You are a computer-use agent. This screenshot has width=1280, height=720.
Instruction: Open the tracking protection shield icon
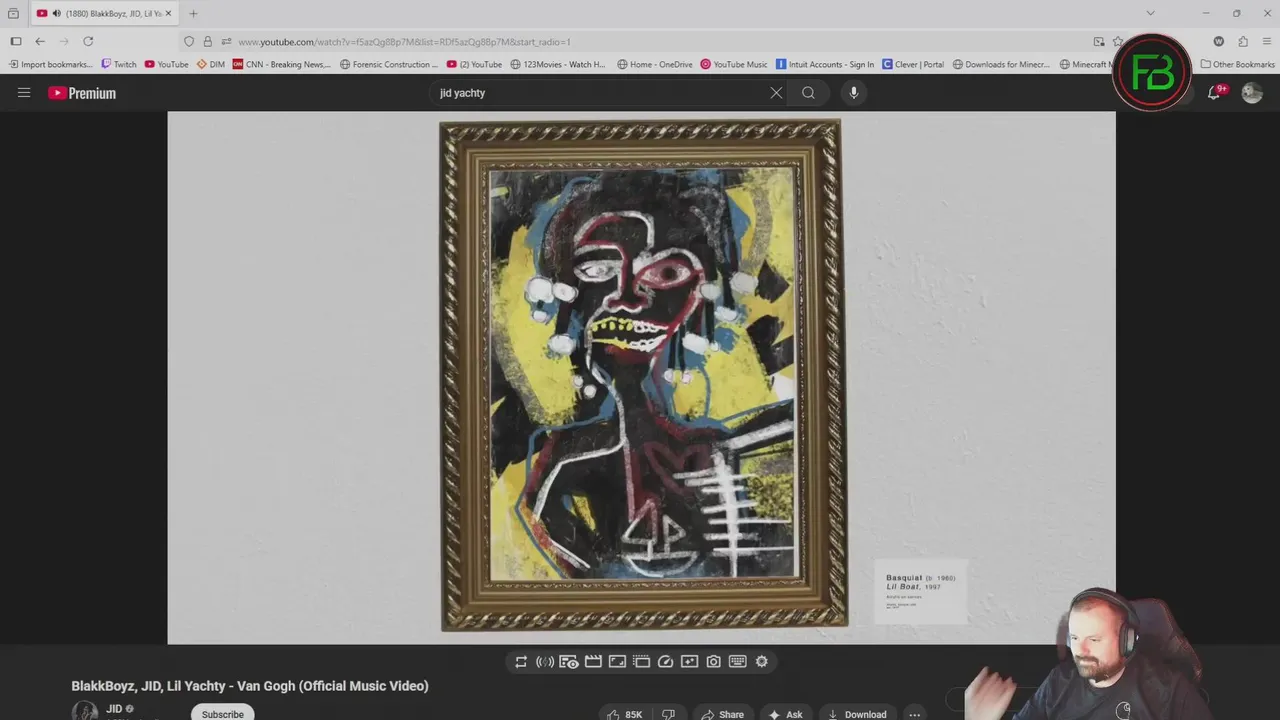click(189, 42)
